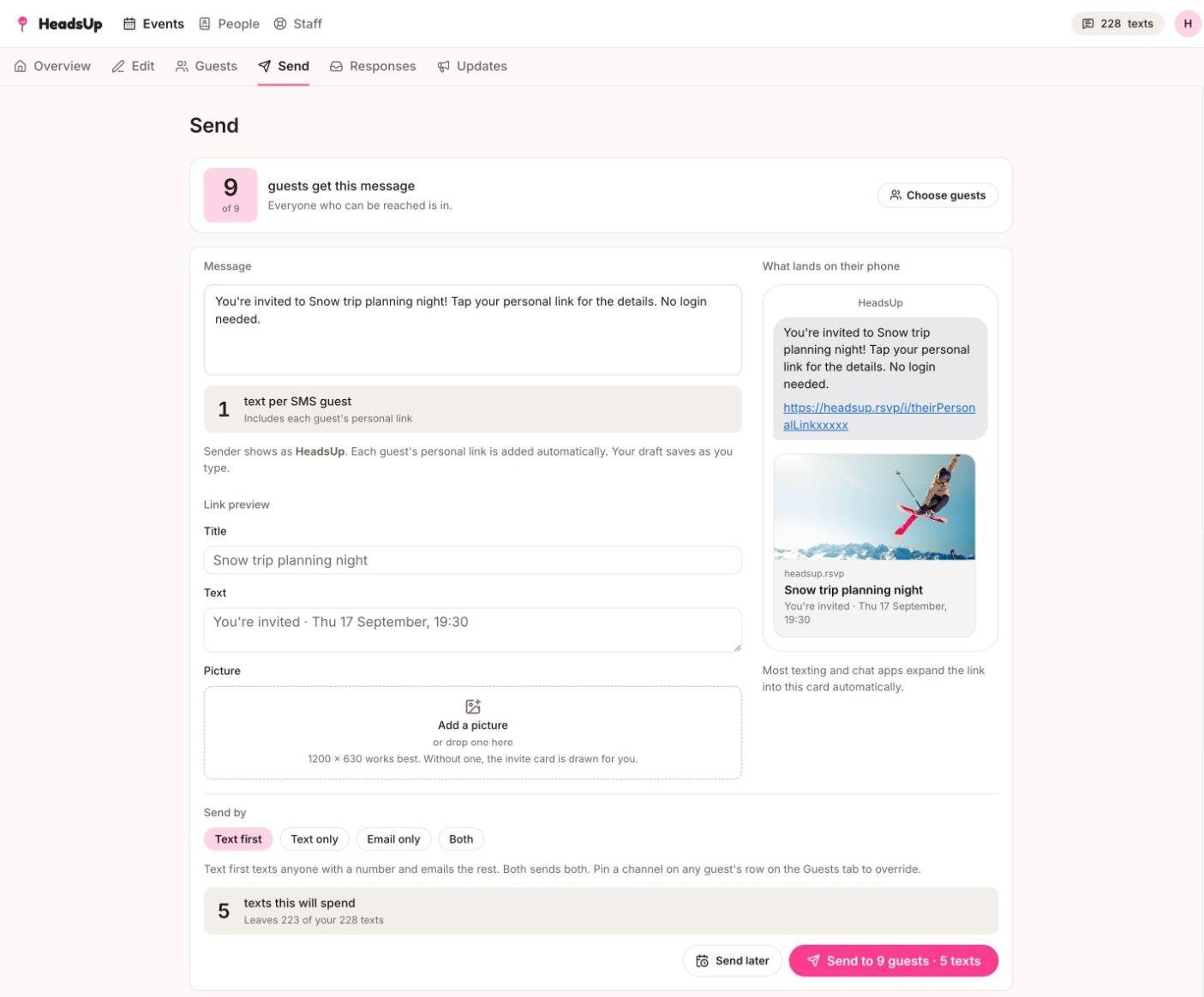
Task: Open the H user avatar
Action: (1188, 24)
